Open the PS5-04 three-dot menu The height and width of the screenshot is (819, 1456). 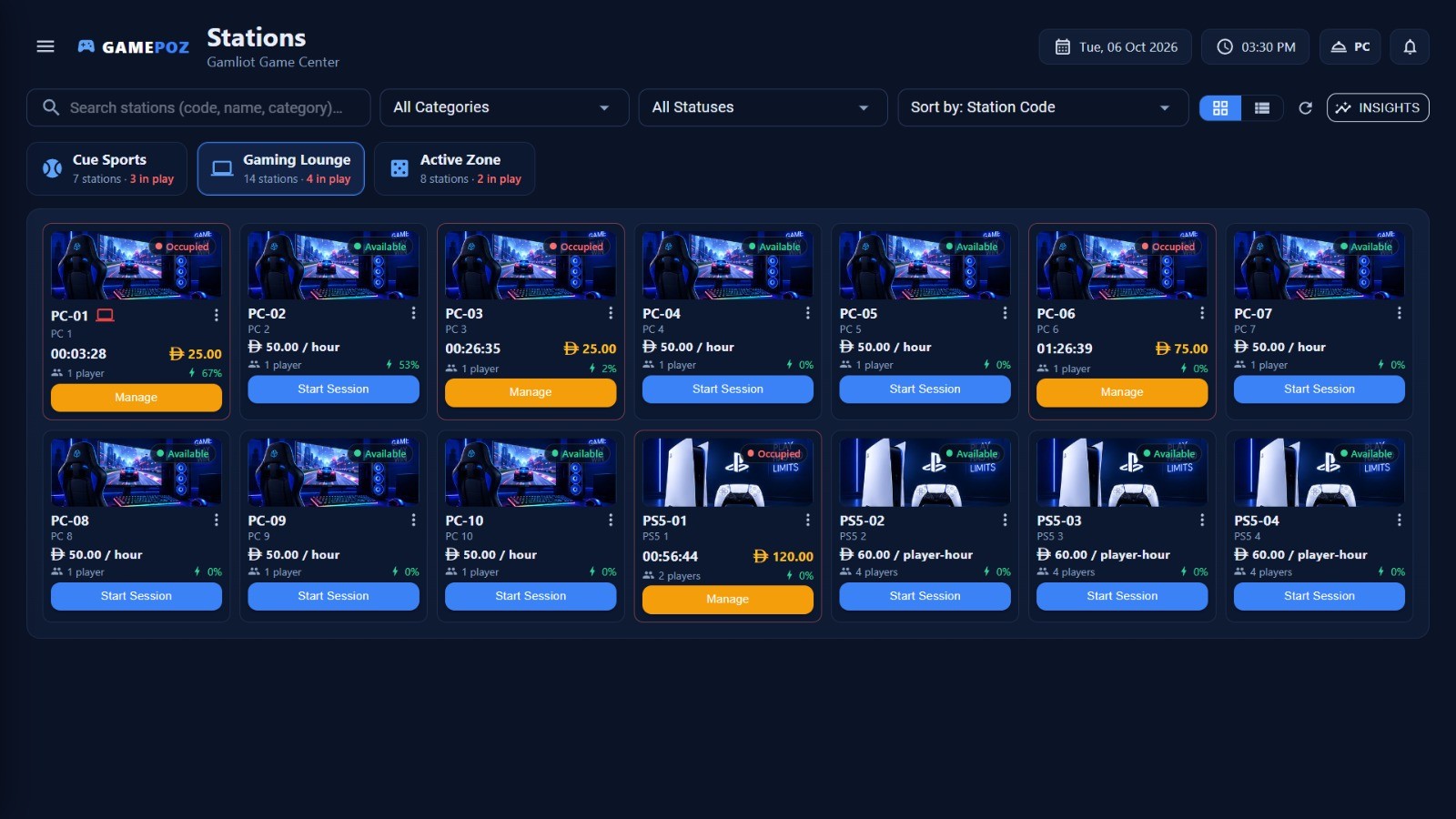1399,520
